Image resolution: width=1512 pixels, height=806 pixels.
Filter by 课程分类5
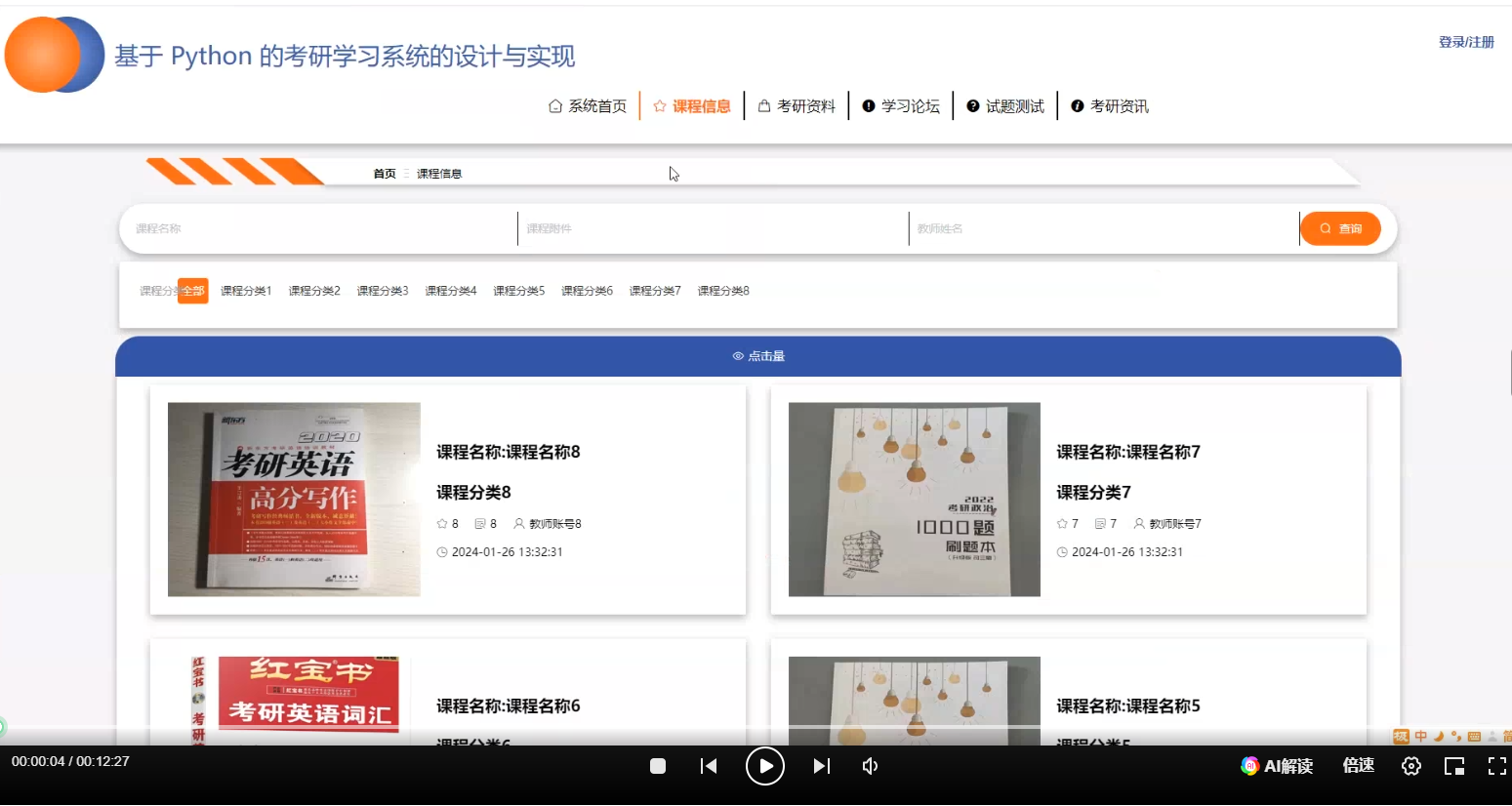[x=519, y=291]
